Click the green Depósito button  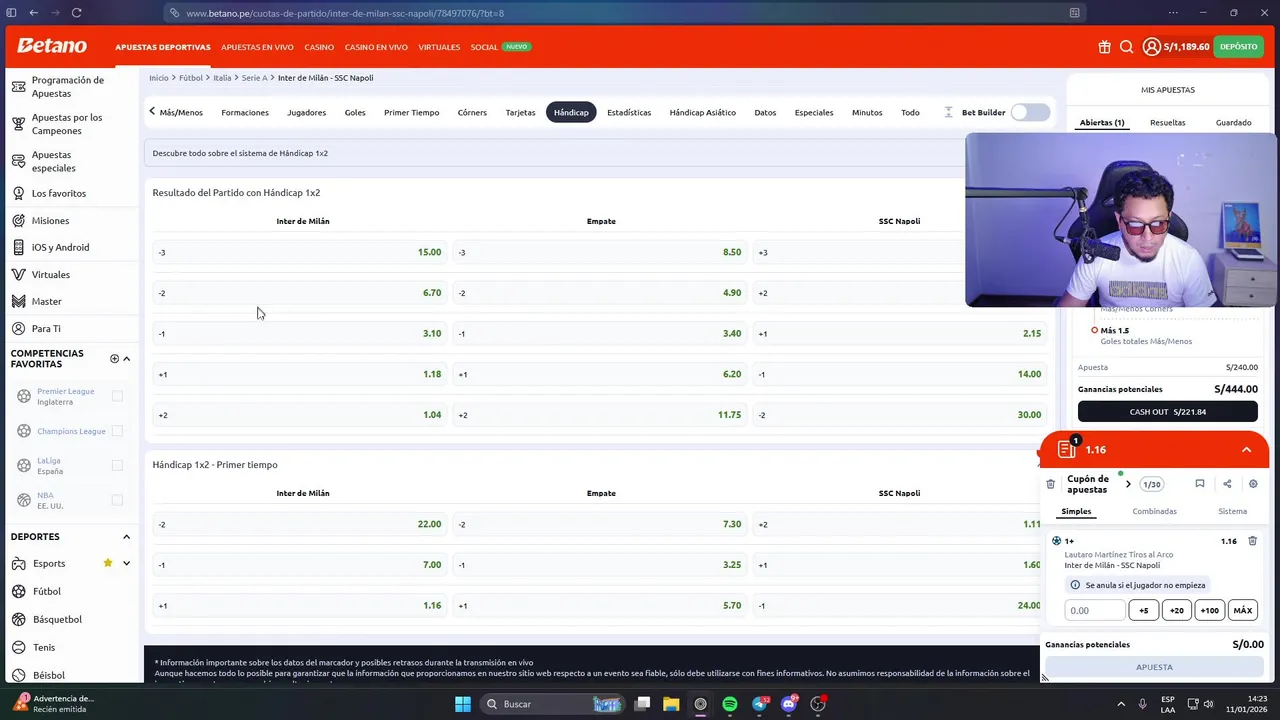click(1239, 47)
